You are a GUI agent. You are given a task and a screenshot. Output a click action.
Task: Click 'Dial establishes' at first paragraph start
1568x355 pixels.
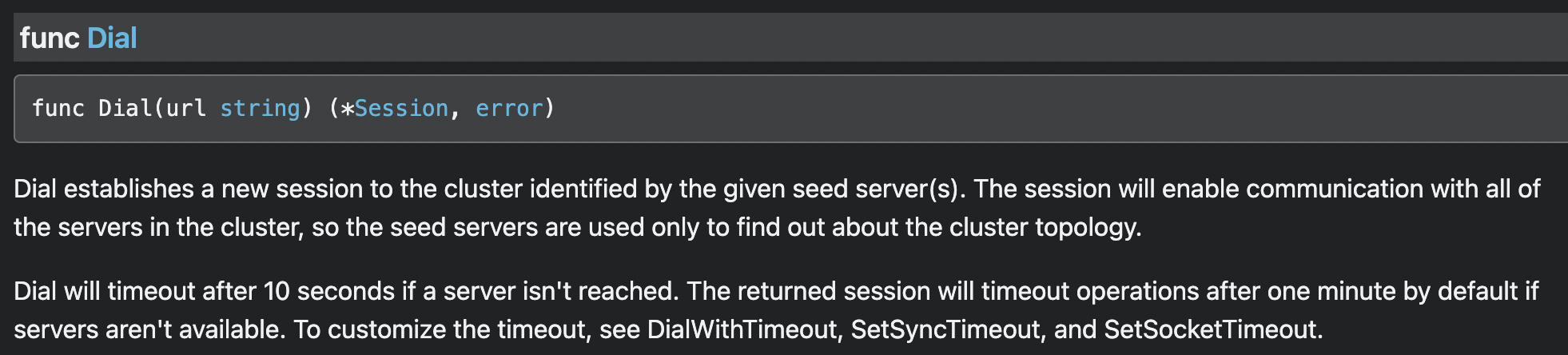pos(104,189)
